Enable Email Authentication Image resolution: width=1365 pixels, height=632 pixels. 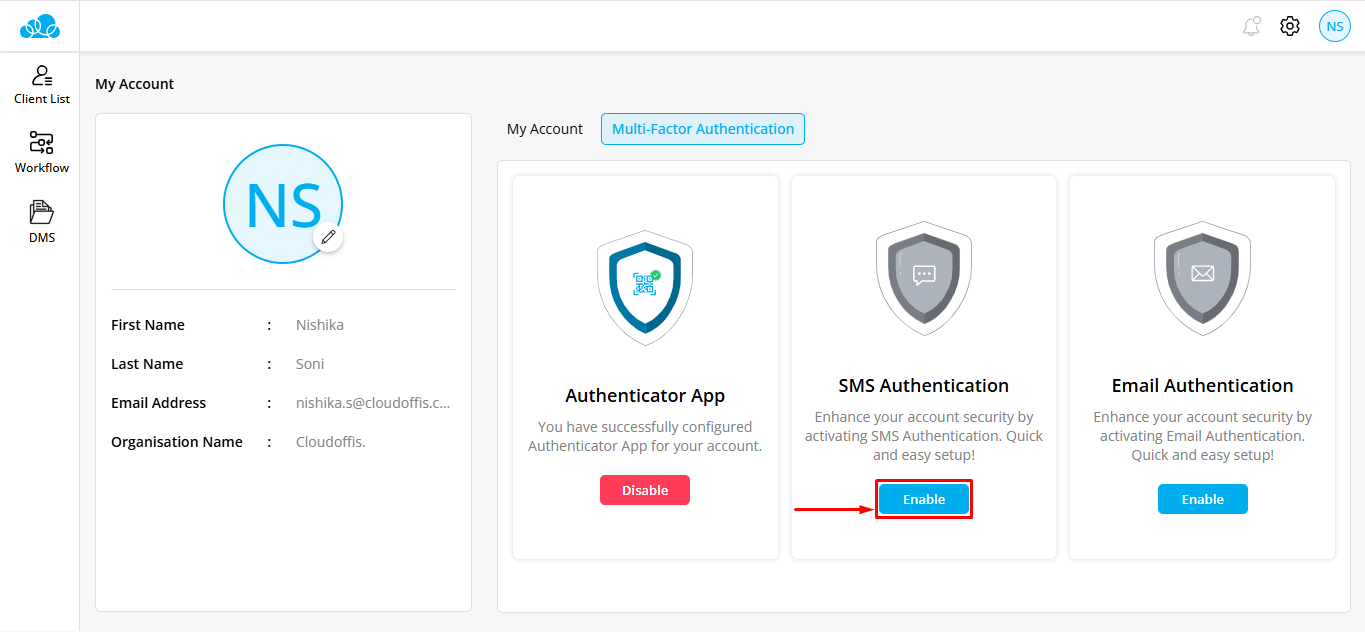[1203, 499]
